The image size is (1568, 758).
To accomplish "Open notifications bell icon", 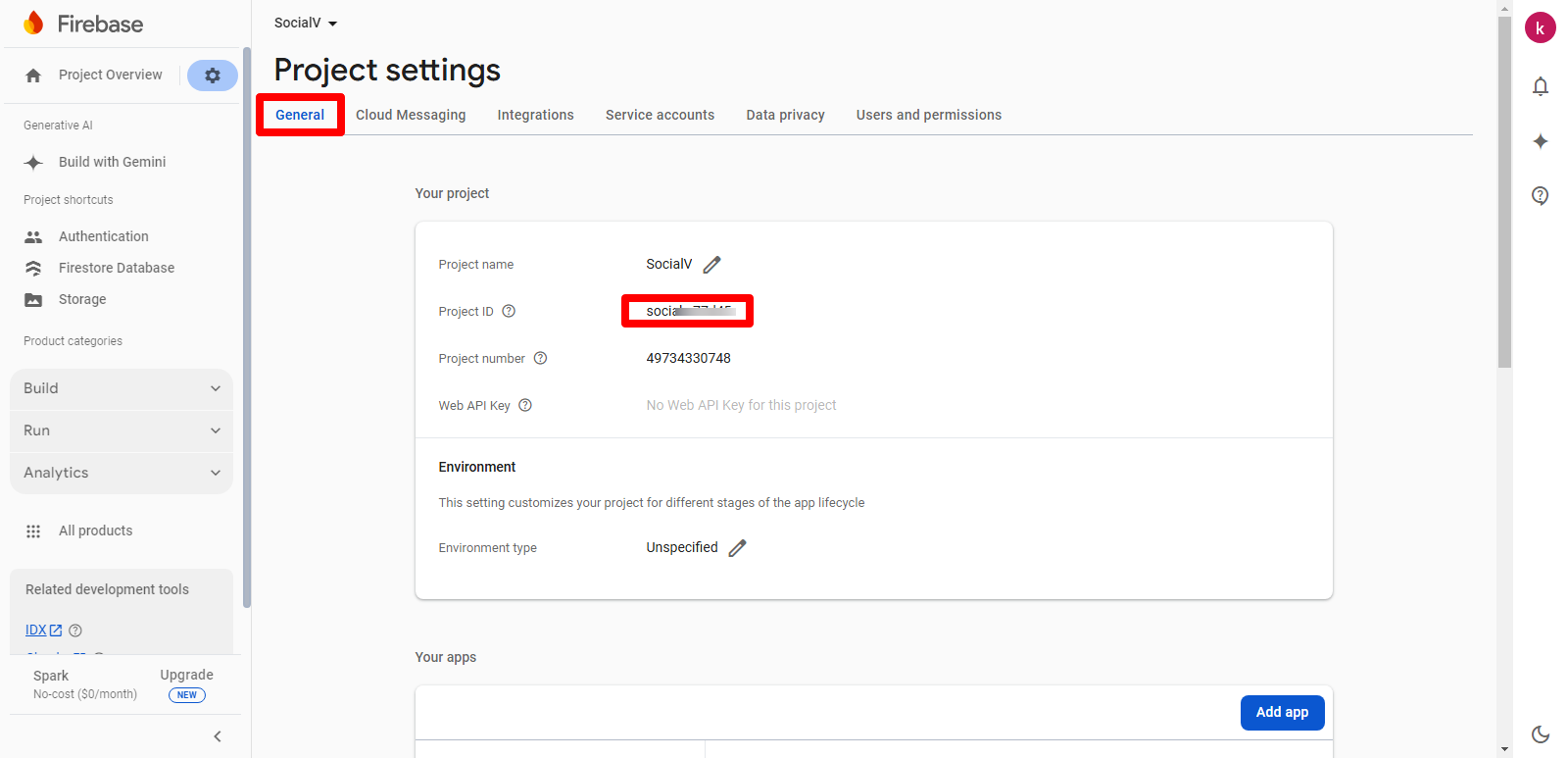I will tap(1541, 86).
